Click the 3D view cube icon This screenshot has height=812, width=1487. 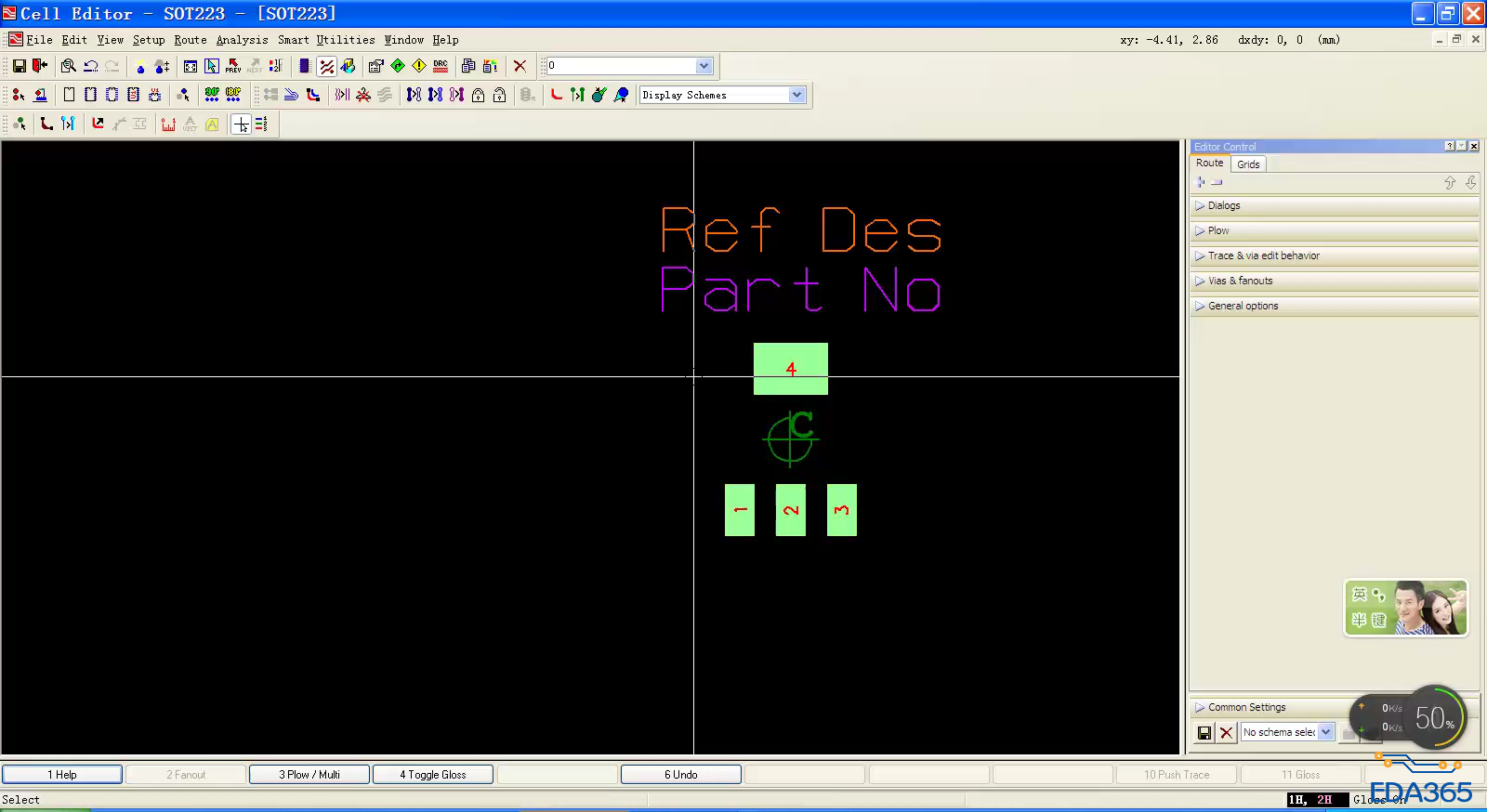pos(348,66)
